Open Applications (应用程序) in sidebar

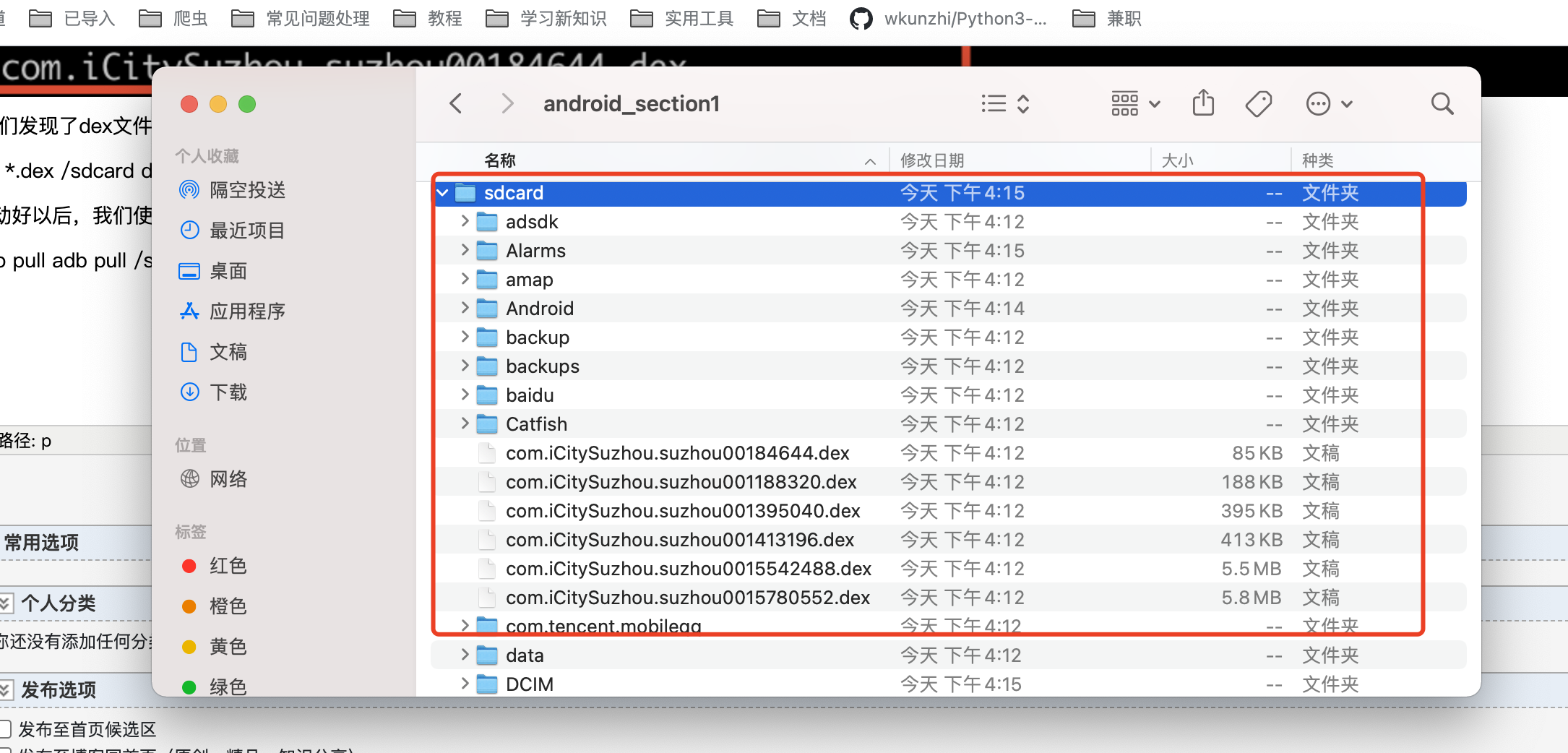point(232,311)
